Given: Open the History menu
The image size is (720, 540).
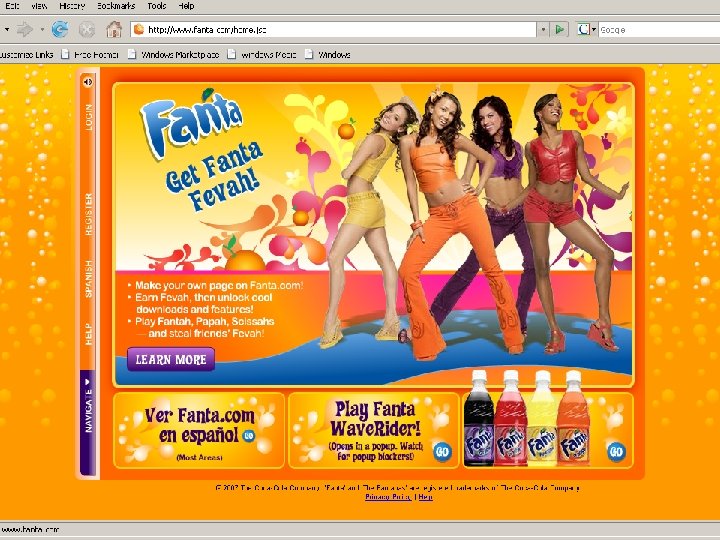Looking at the screenshot, I should tap(72, 6).
